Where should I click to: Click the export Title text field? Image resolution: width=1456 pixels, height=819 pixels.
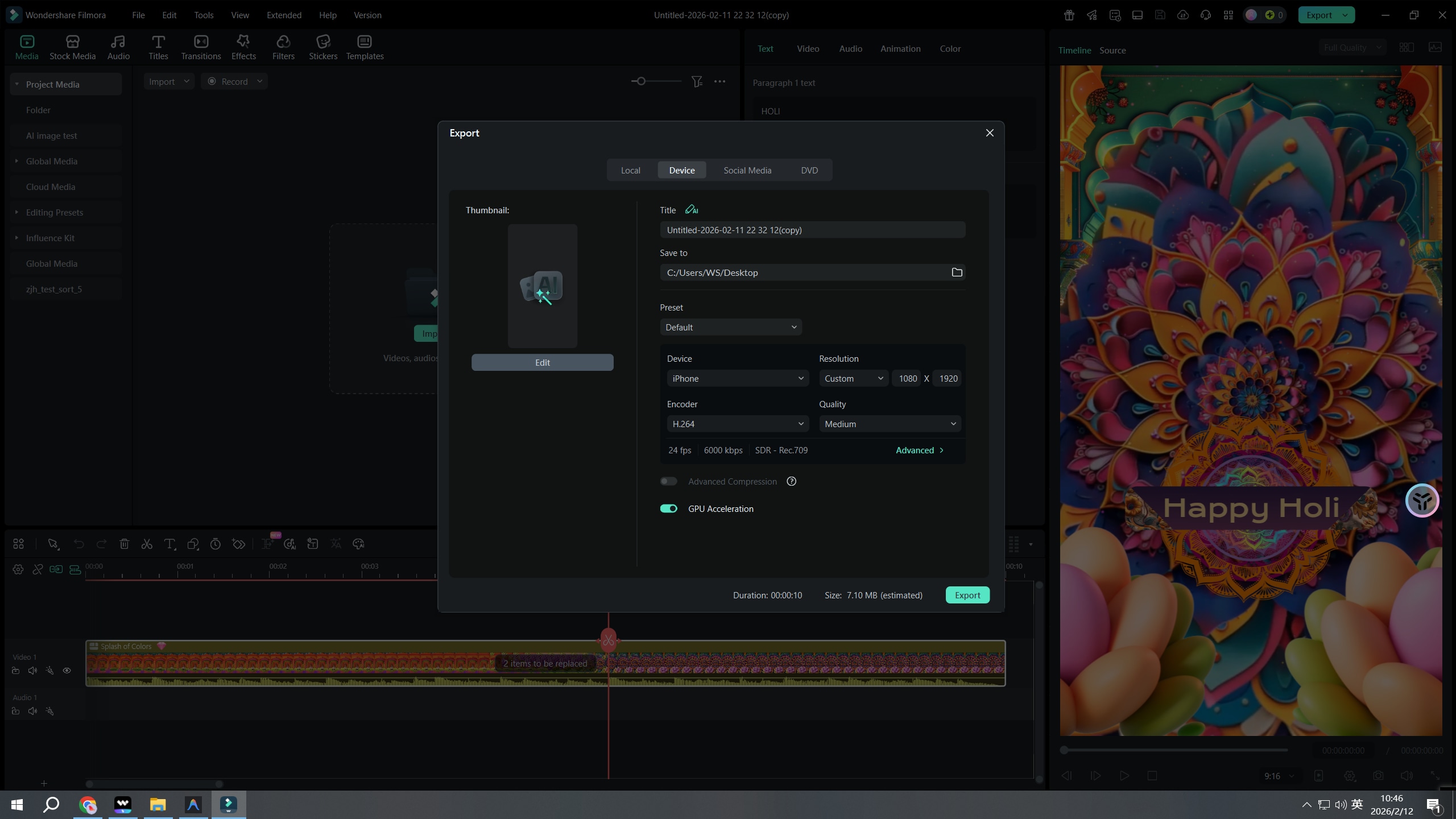(812, 230)
